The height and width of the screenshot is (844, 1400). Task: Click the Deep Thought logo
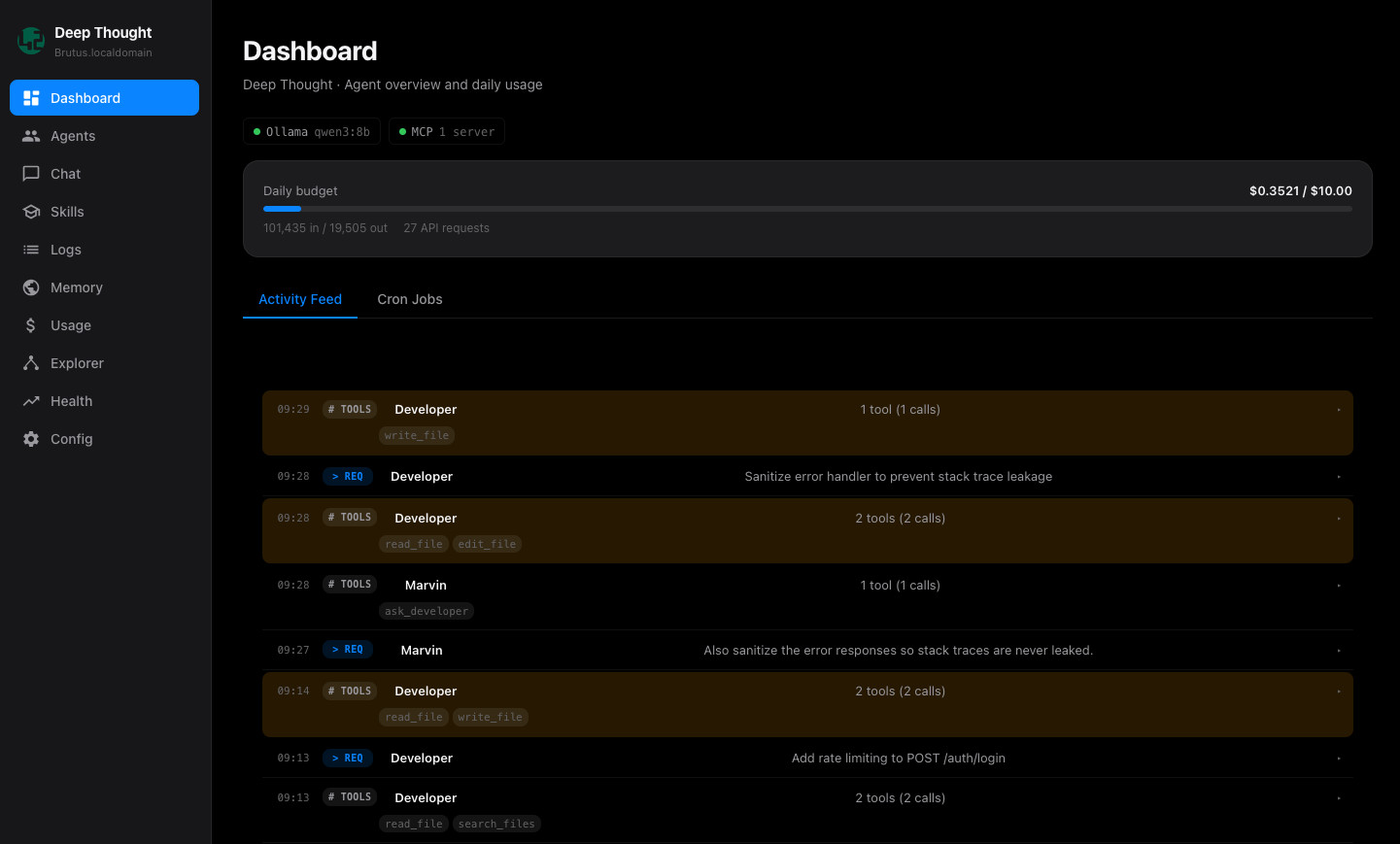[x=31, y=40]
